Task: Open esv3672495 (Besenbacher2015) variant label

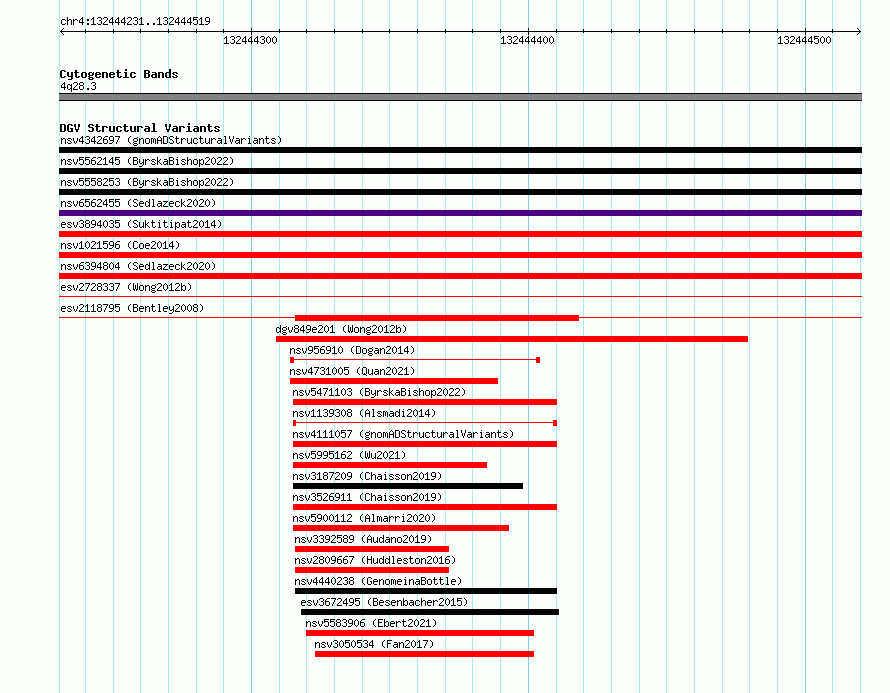Action: pyautogui.click(x=384, y=602)
